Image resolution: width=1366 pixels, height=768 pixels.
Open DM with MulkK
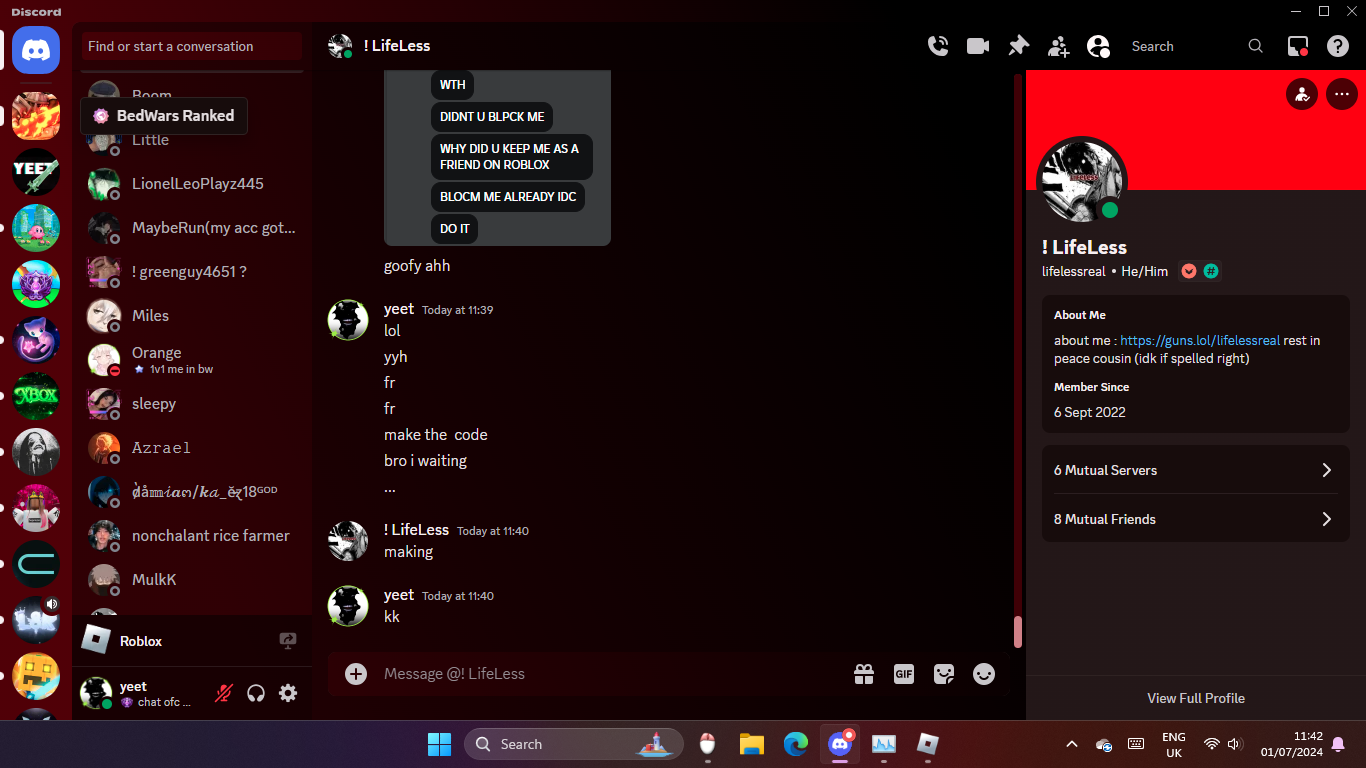192,580
